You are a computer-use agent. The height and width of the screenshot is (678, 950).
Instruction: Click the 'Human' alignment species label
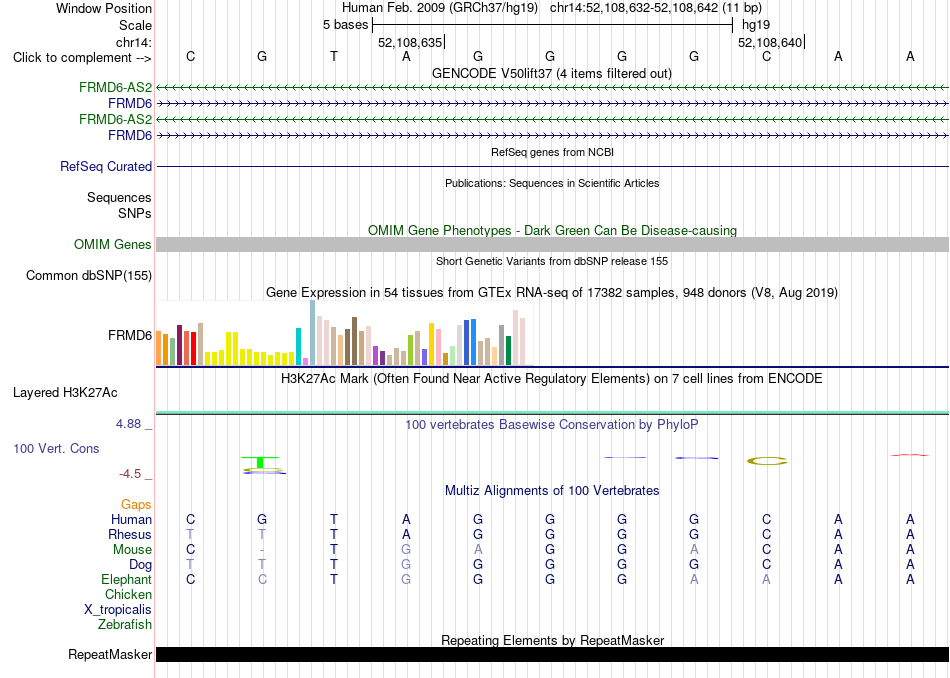tap(131, 519)
